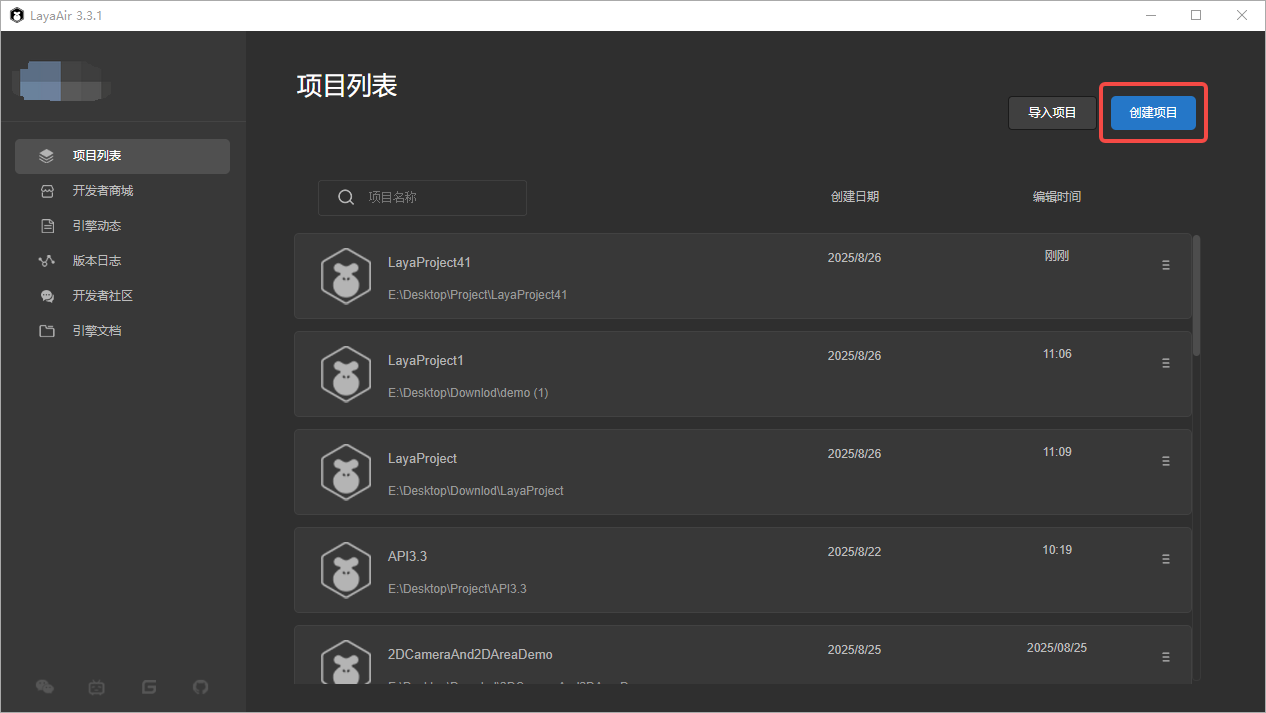Click the 创建项目 button
The image size is (1266, 713).
click(x=1153, y=113)
